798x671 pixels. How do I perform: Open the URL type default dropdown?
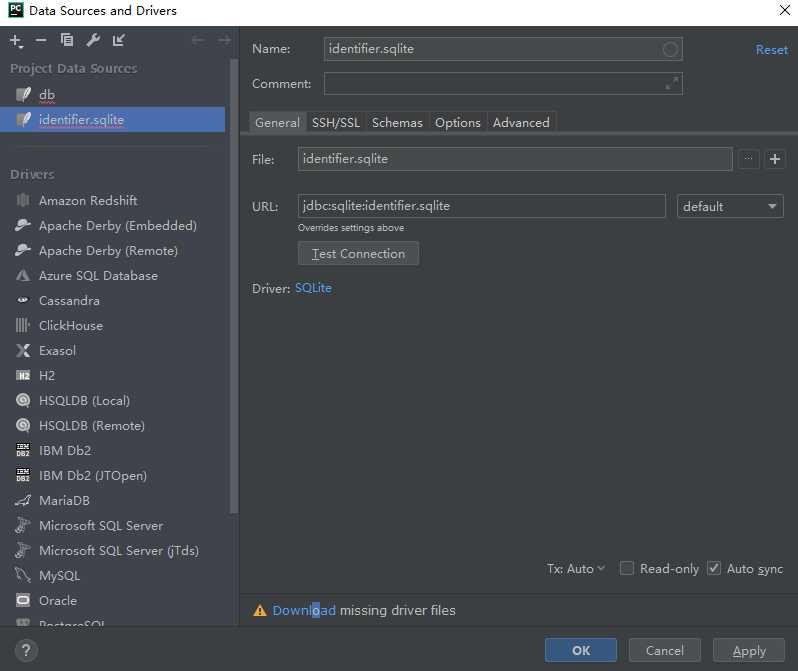[730, 206]
